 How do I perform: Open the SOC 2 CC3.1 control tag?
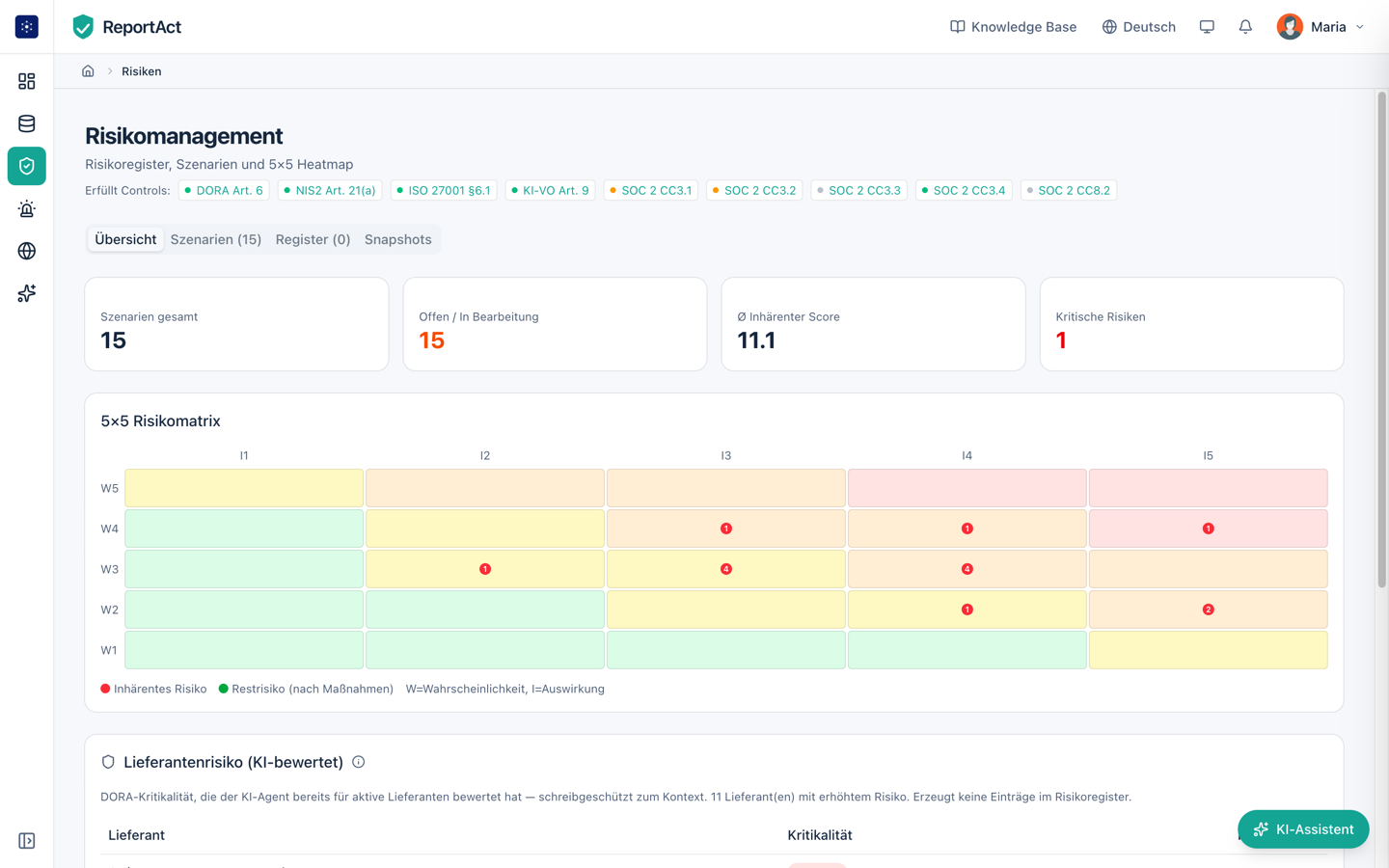click(x=651, y=190)
